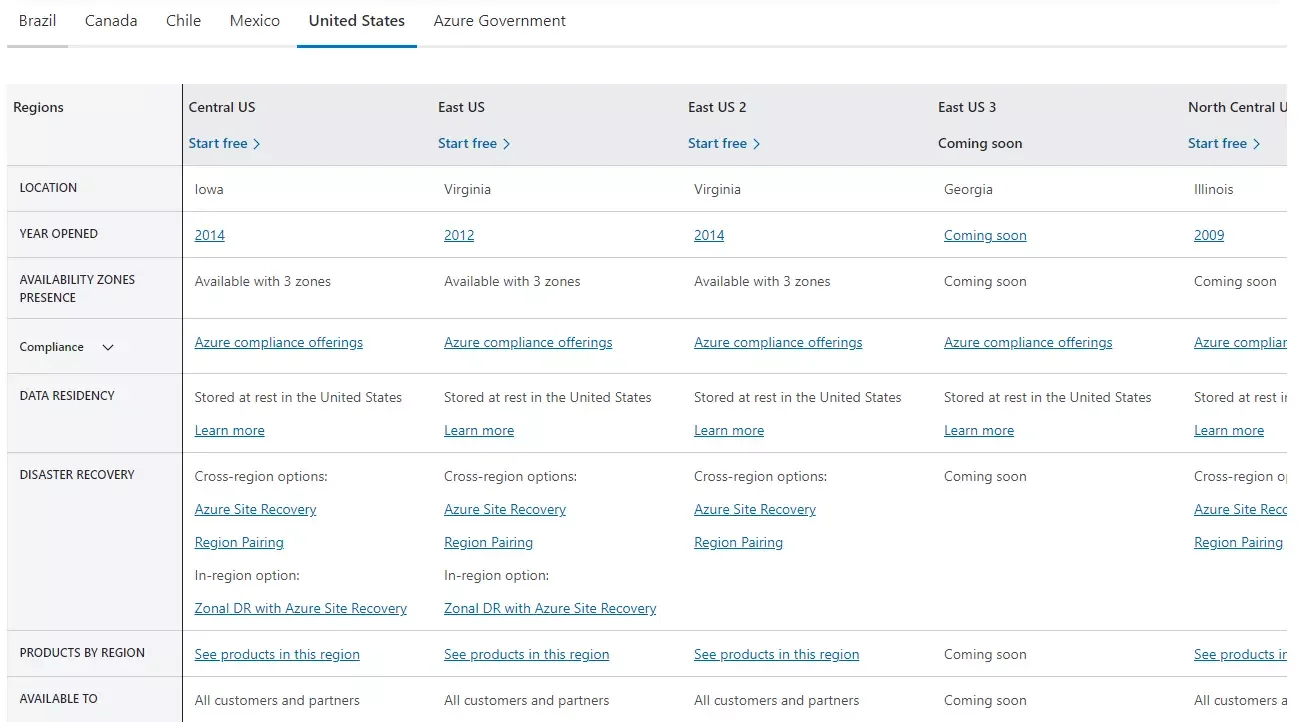This screenshot has width=1298, height=722.
Task: See products in the East US region
Action: 527,654
